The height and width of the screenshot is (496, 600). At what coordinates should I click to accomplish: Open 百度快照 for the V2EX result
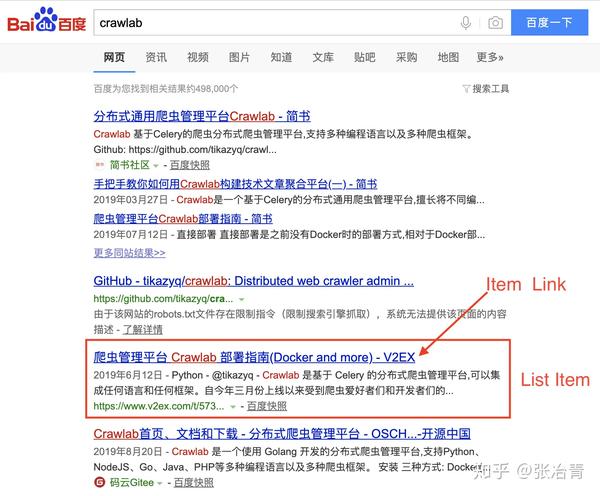click(267, 406)
